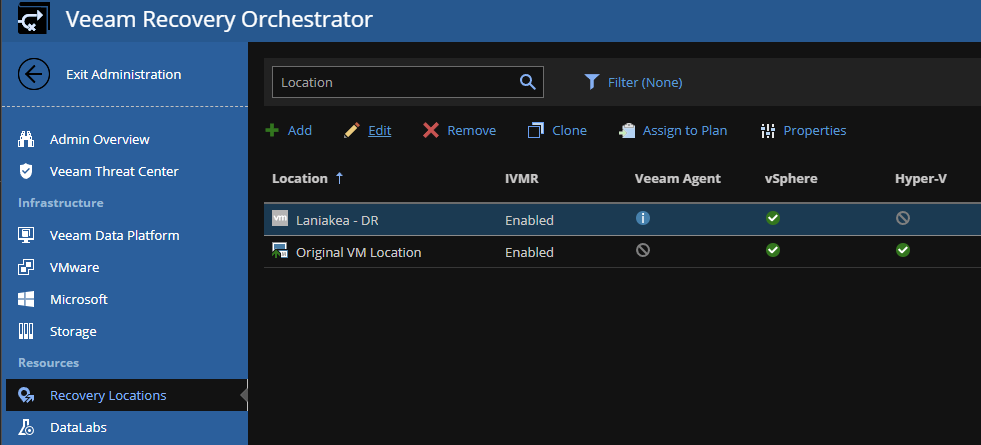This screenshot has height=445, width=981.
Task: Click inside the Location search field
Action: tap(396, 82)
